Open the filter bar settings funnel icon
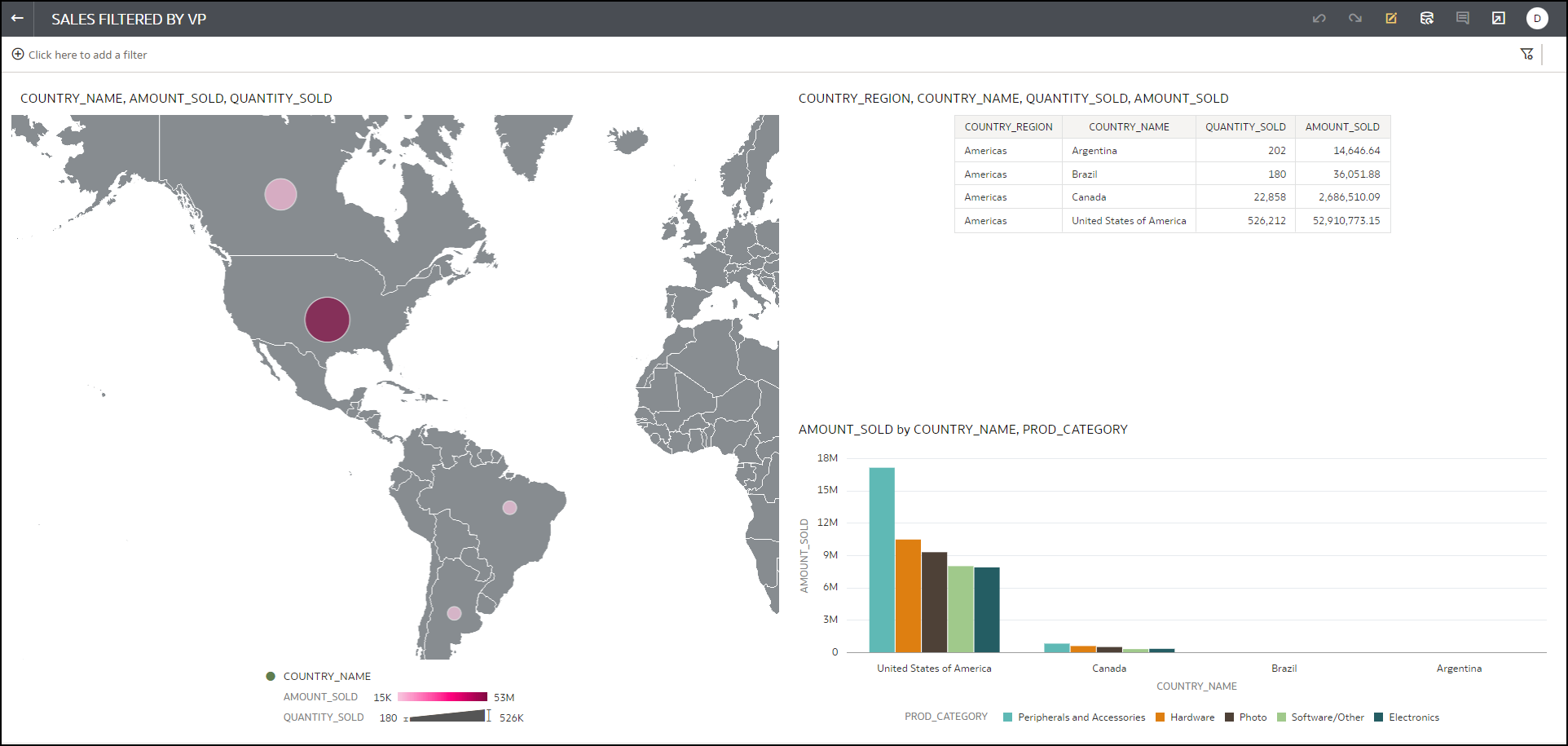The width and height of the screenshot is (1568, 746). click(1526, 54)
